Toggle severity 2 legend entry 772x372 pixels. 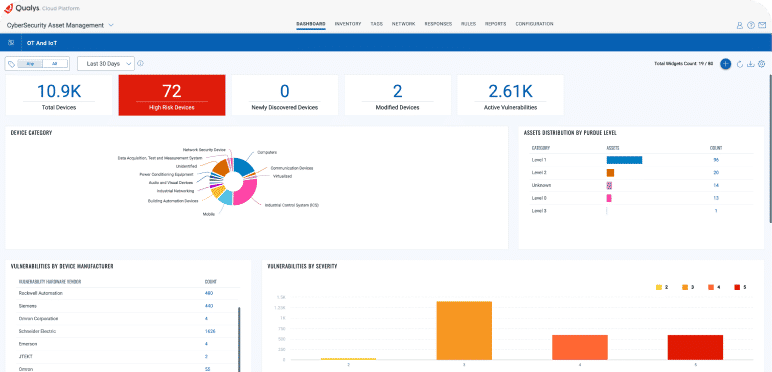click(662, 286)
